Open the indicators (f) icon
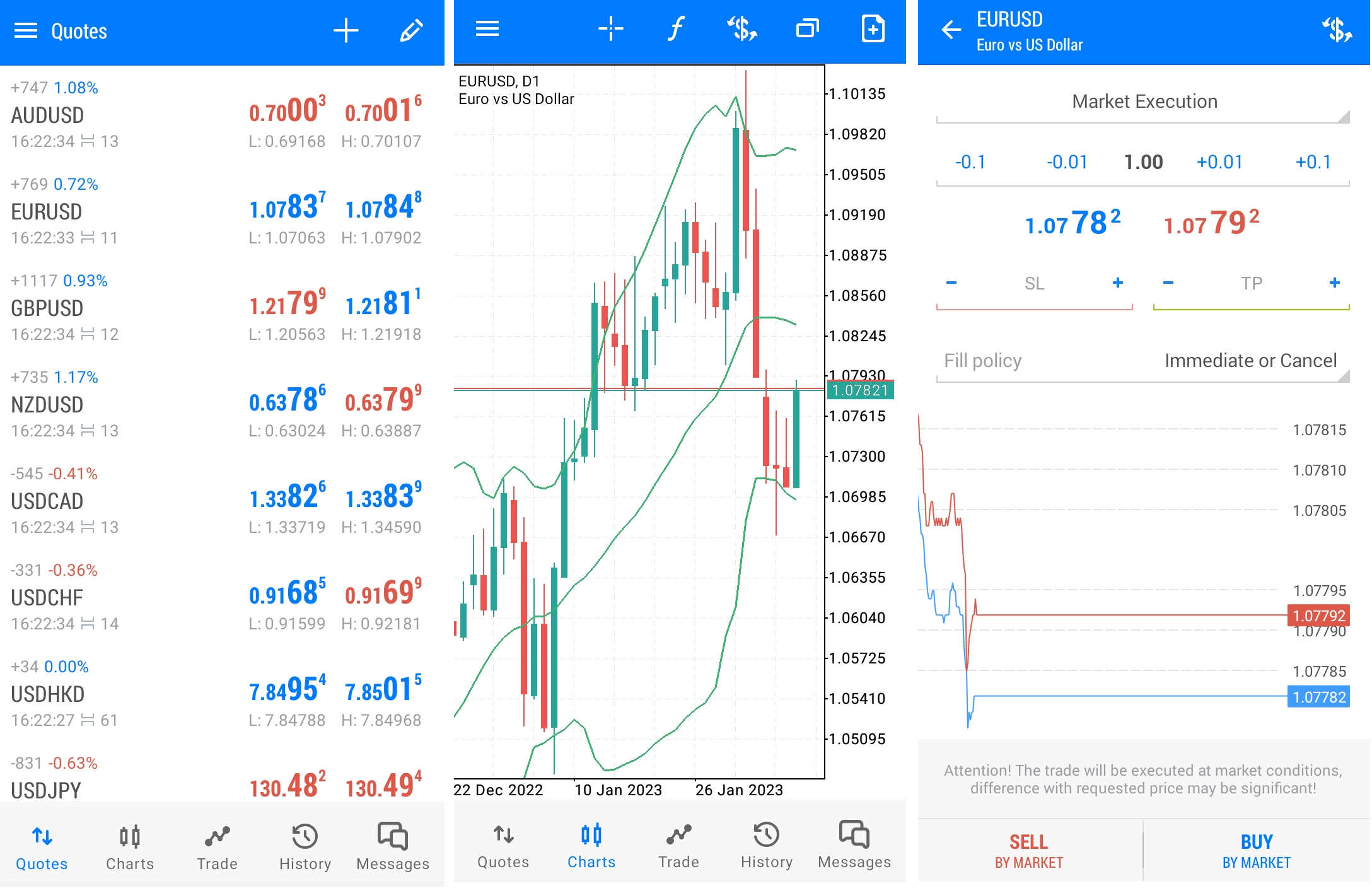The height and width of the screenshot is (893, 1372). 675,28
